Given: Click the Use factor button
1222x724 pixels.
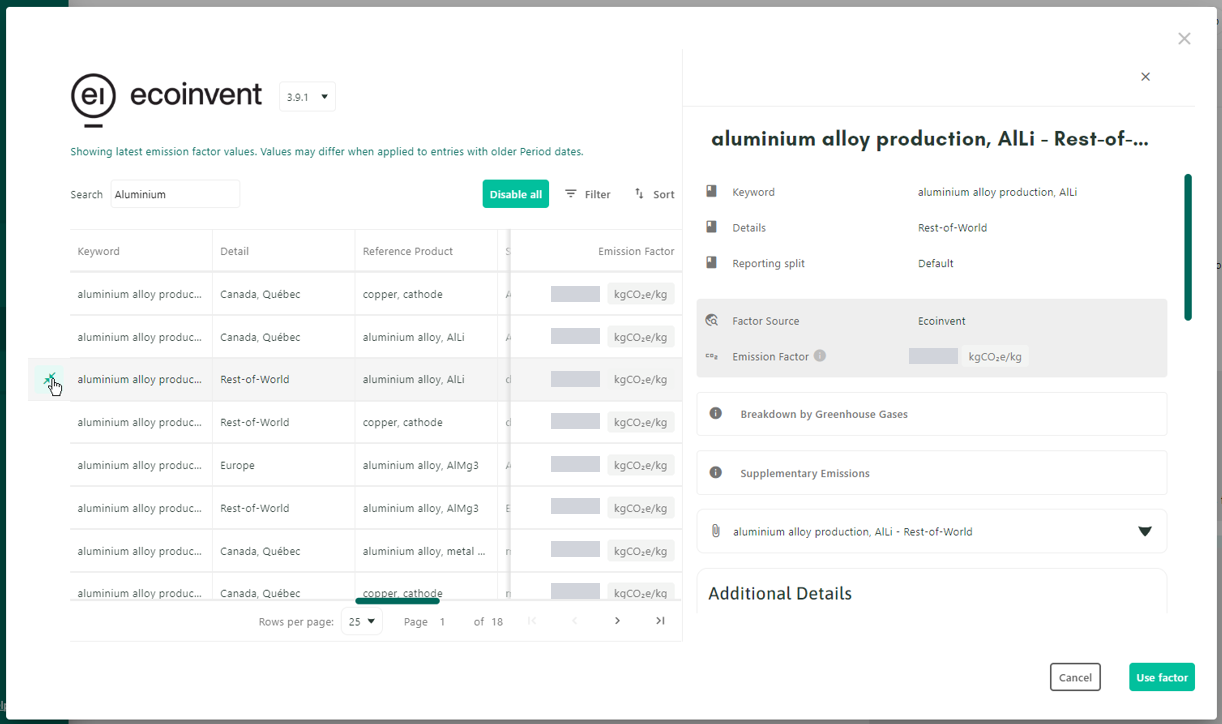Looking at the screenshot, I should [x=1162, y=677].
